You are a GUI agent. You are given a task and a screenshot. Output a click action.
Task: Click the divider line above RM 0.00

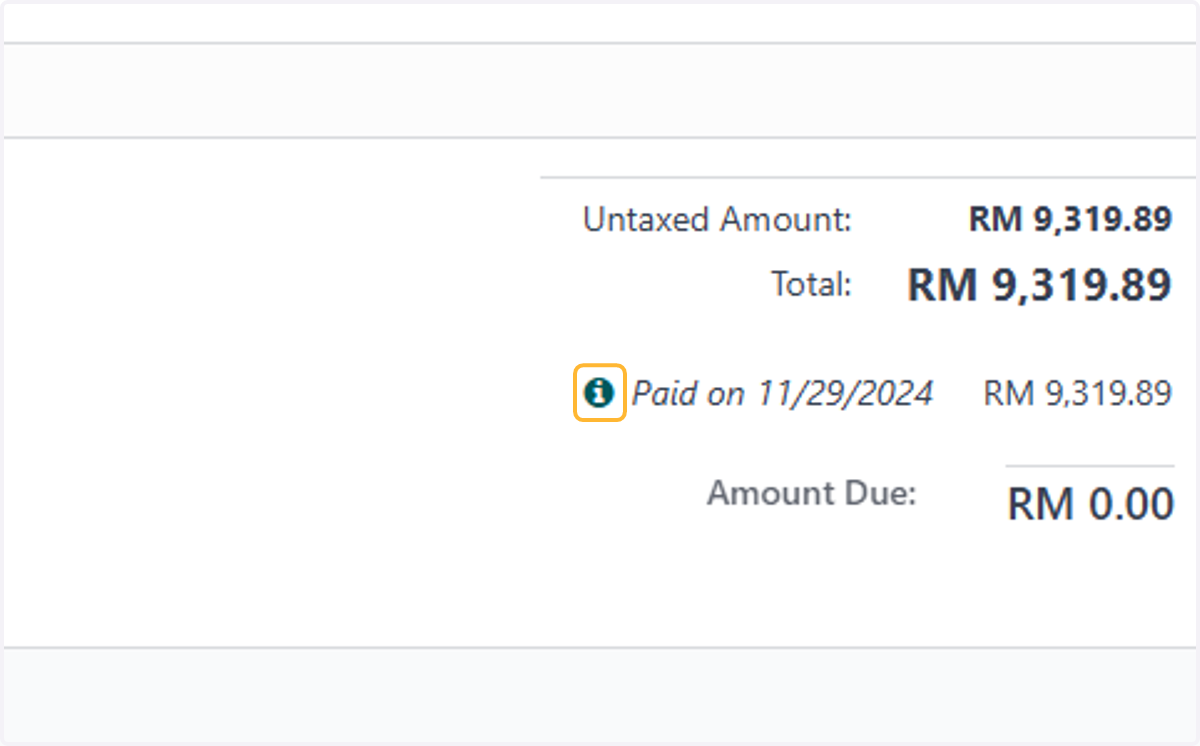(x=1089, y=466)
